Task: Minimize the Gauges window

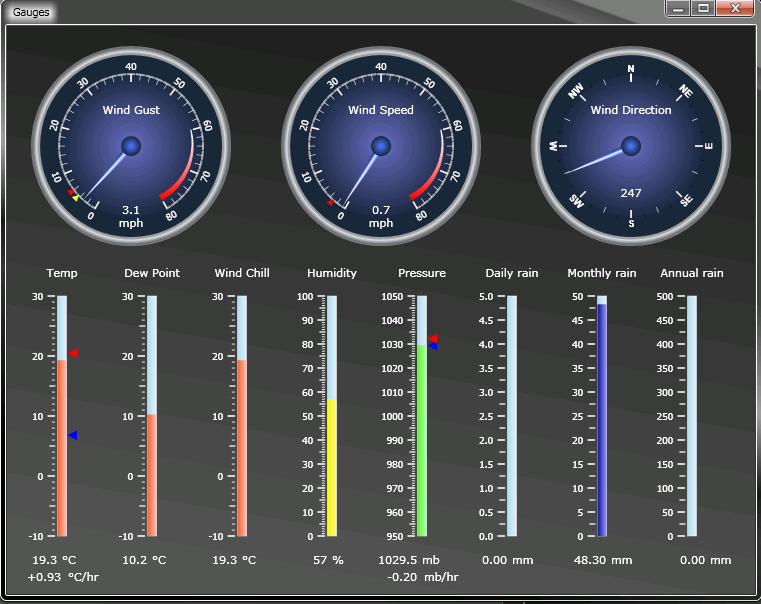Action: 679,8
